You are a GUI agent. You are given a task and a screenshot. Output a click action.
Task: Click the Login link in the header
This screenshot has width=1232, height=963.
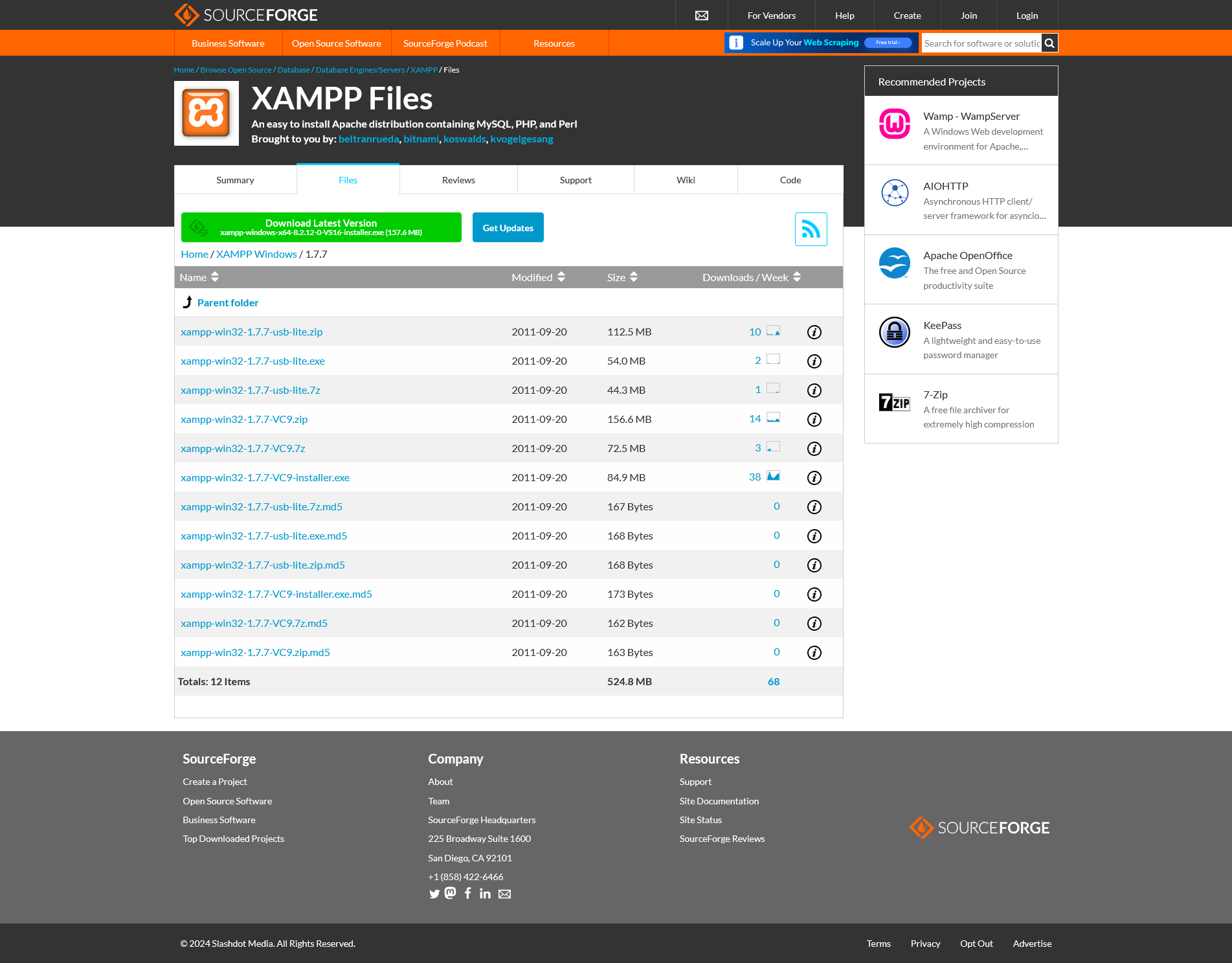tap(1027, 16)
